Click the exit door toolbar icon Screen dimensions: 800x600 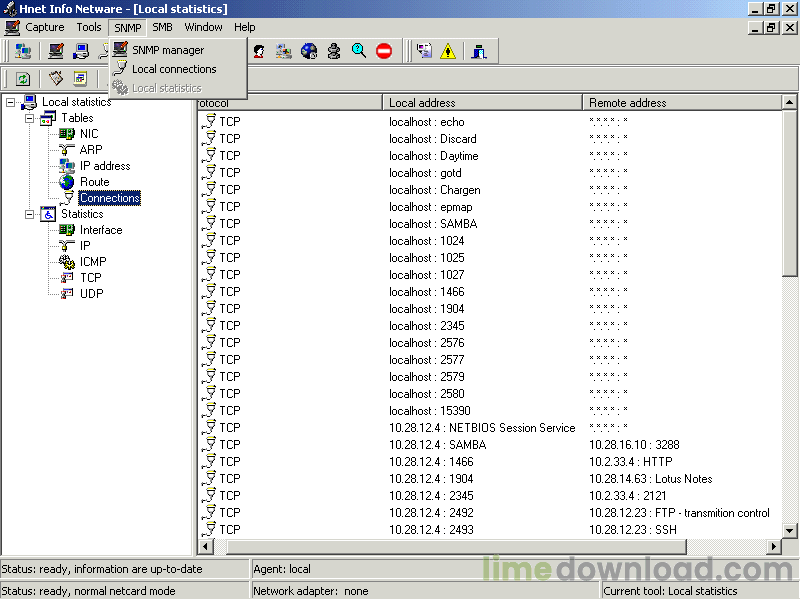(x=479, y=51)
